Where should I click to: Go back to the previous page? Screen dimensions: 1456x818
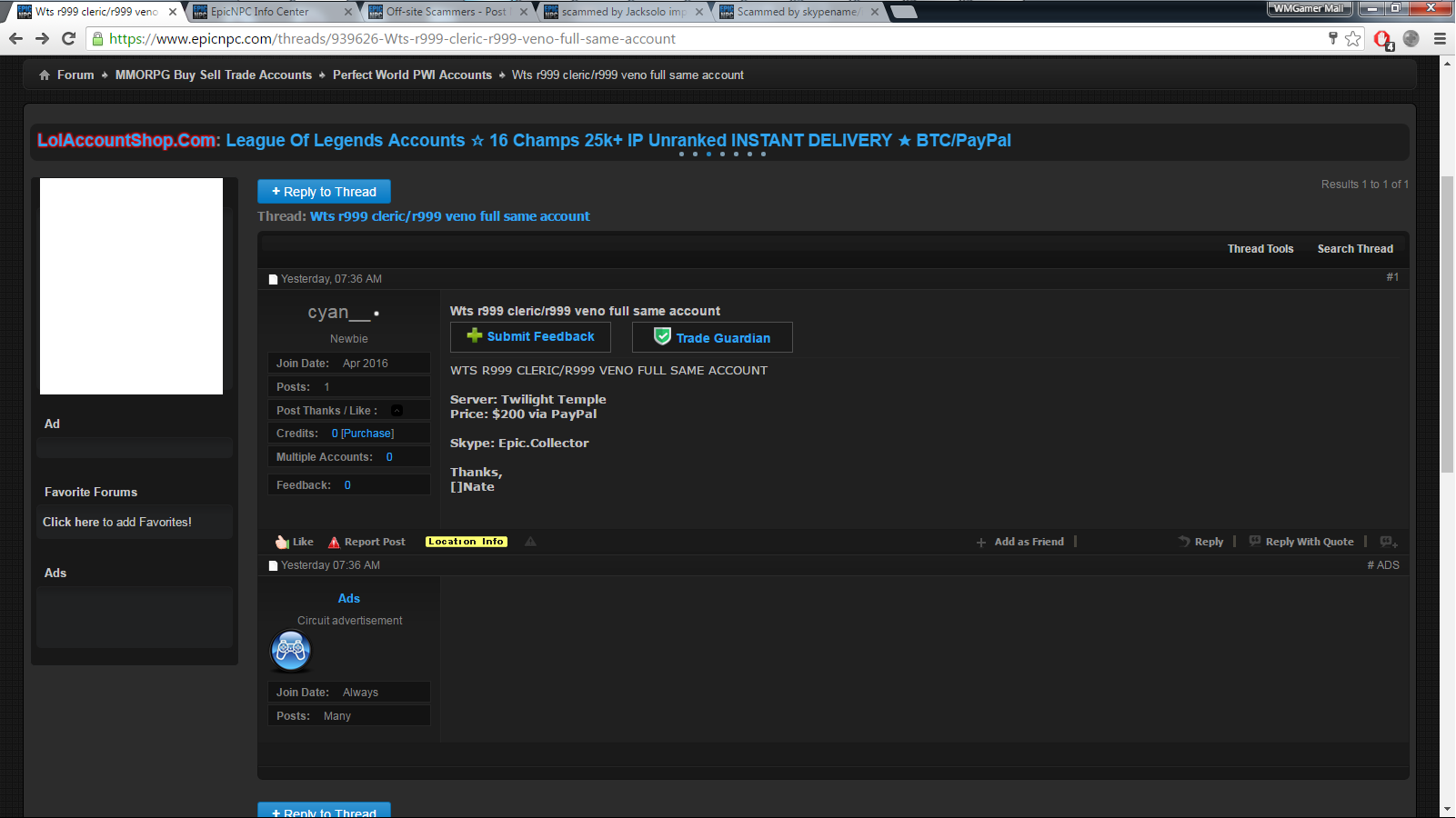pos(15,38)
